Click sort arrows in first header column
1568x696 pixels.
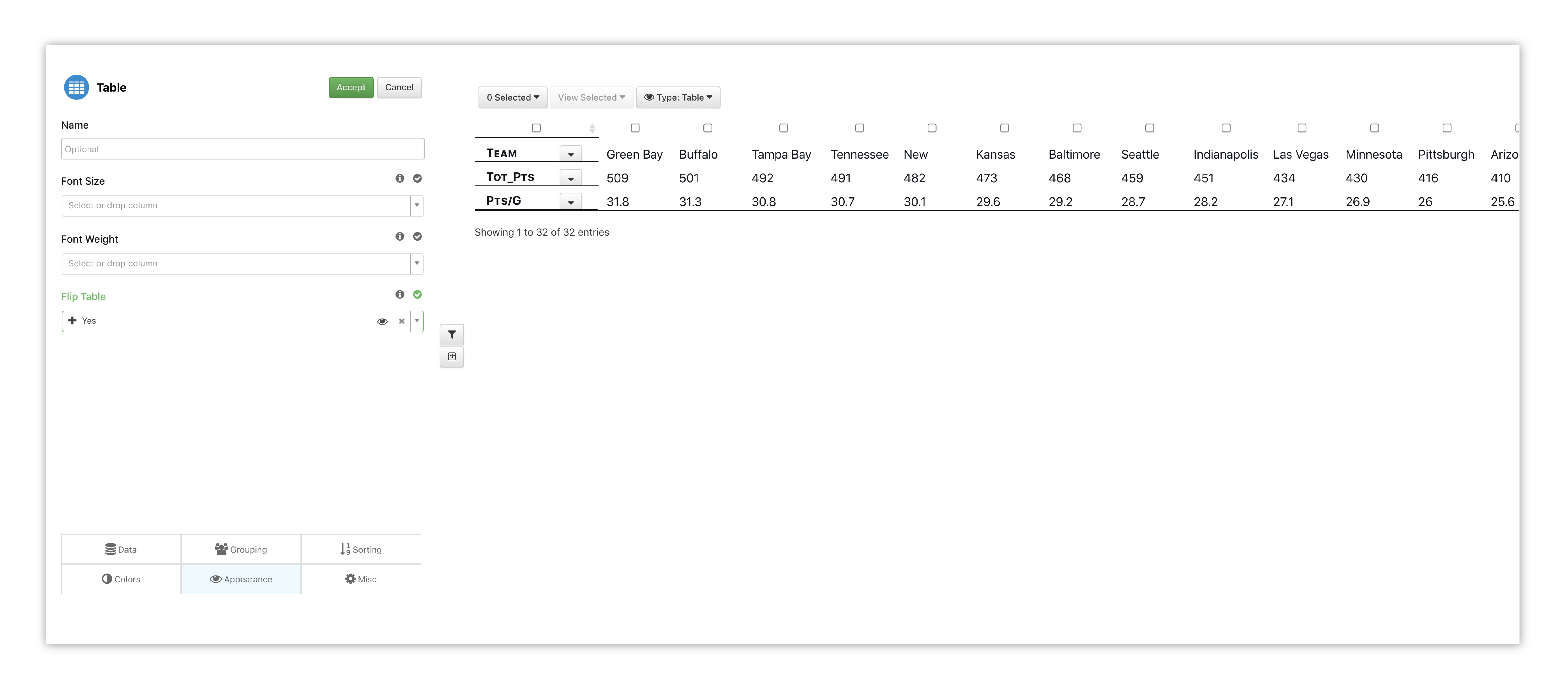(x=592, y=128)
